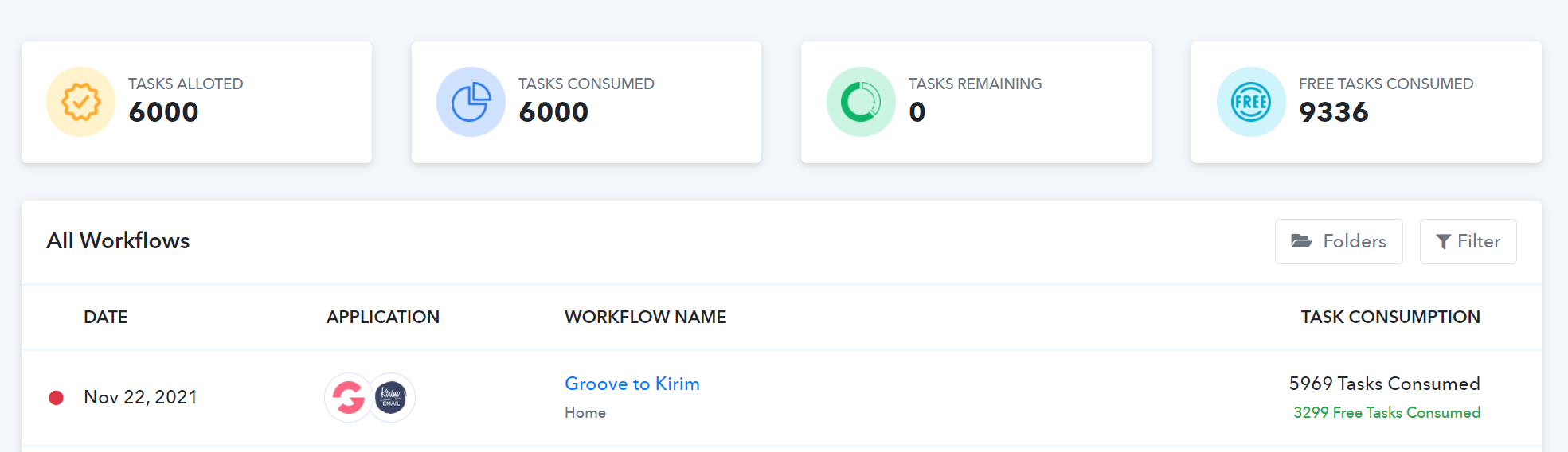Click the Kirim Email app icon

391,397
